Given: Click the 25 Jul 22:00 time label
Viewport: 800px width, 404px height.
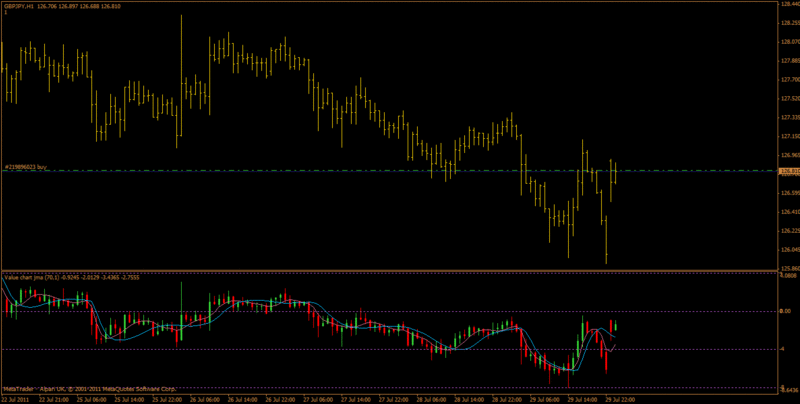Looking at the screenshot, I should tap(167, 399).
